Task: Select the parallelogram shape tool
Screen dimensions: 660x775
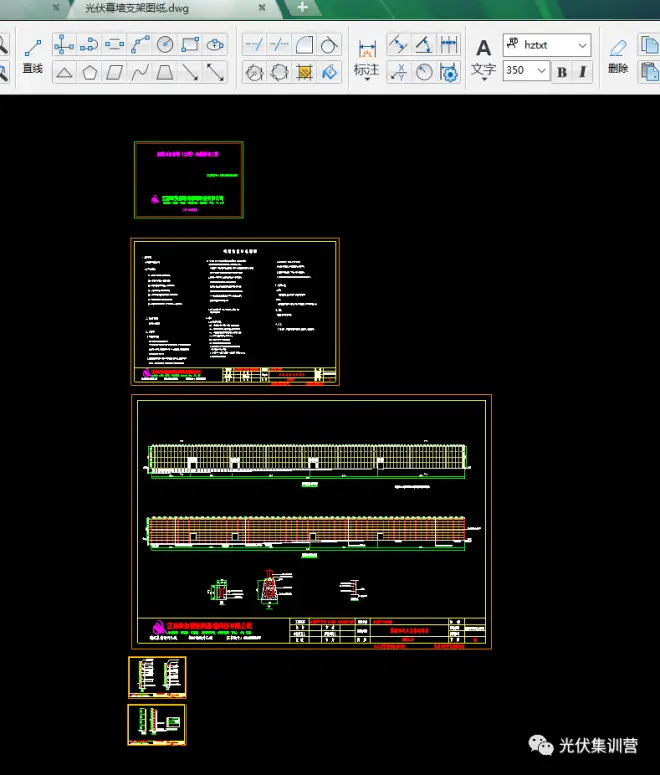Action: pos(115,73)
